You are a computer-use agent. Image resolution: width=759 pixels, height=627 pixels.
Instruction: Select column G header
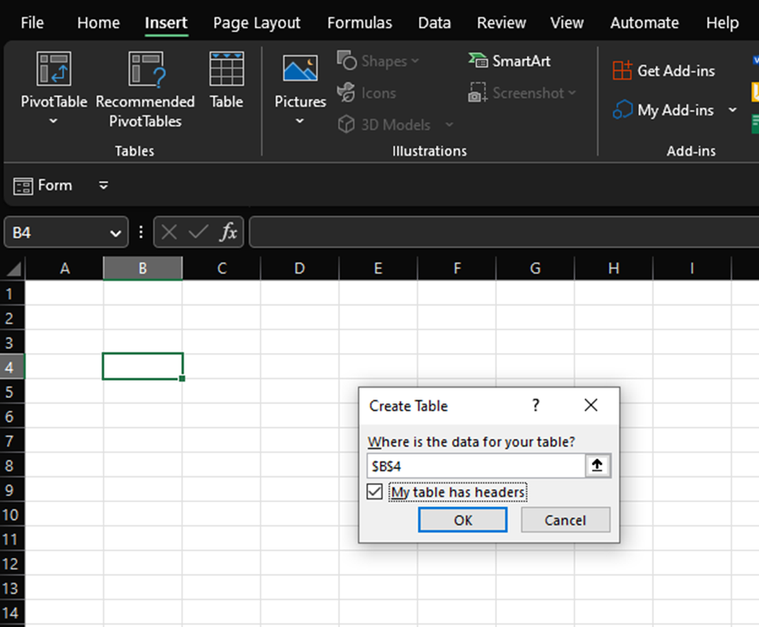(535, 268)
